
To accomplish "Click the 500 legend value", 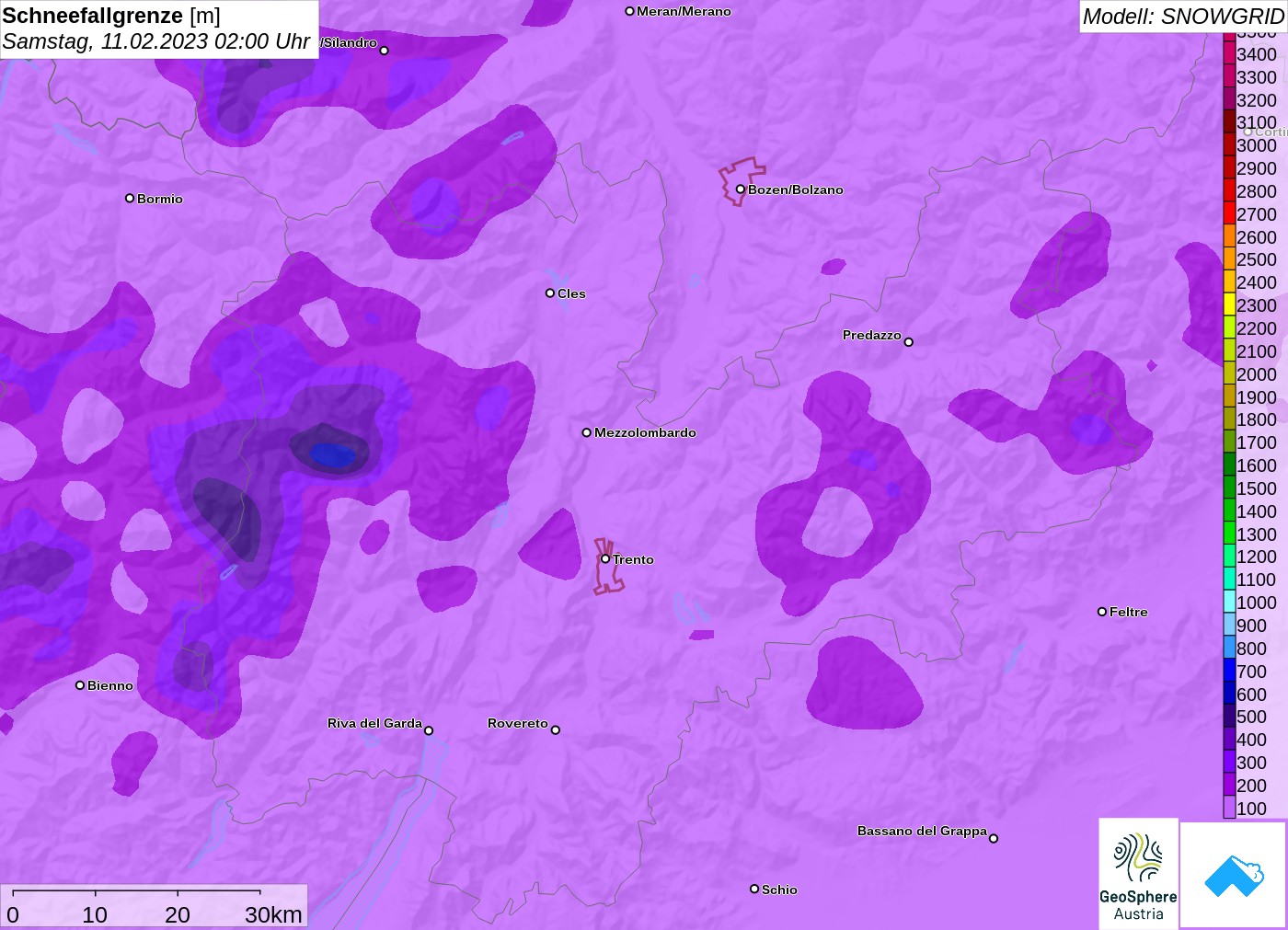I will click(1251, 717).
